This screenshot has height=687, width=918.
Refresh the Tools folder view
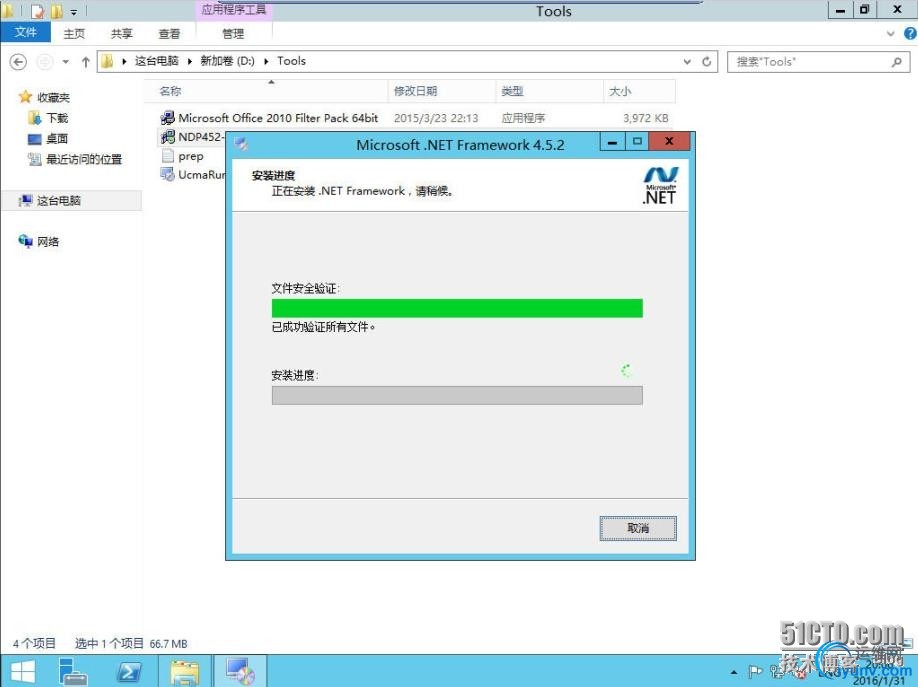pyautogui.click(x=707, y=61)
